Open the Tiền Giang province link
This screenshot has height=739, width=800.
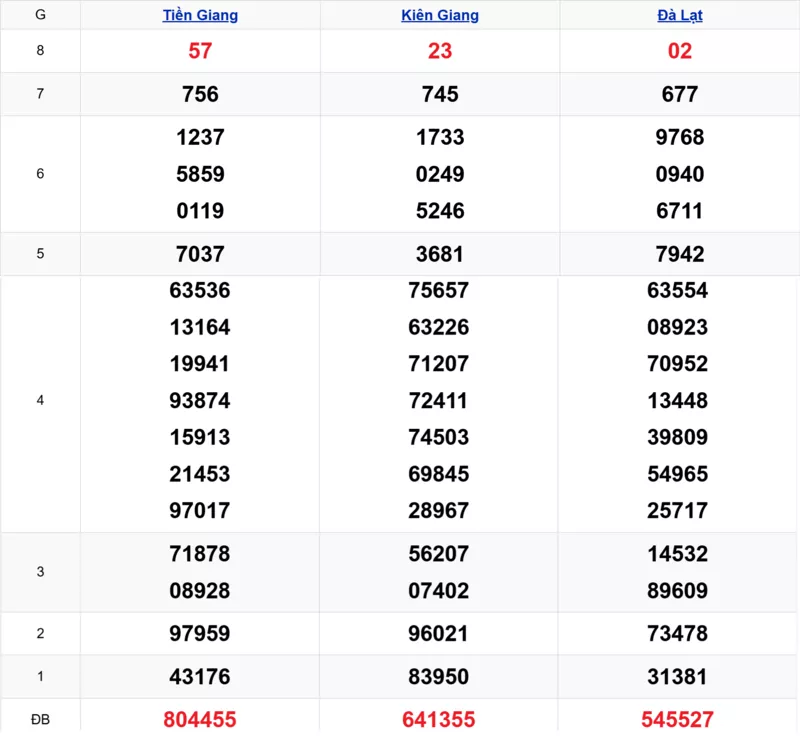tap(200, 15)
